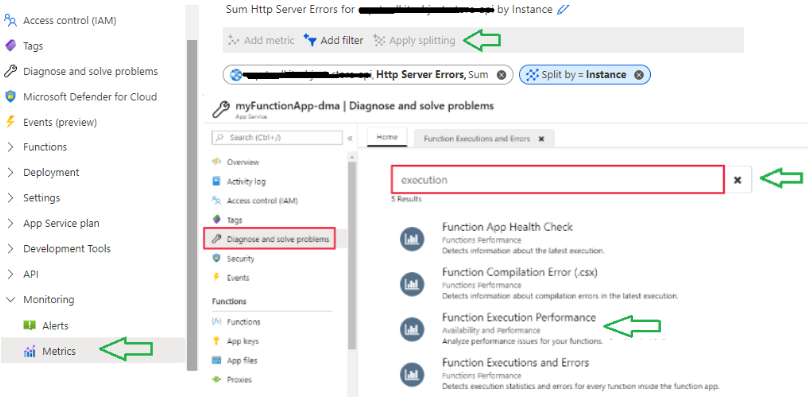Click the pencil icon to edit chart title
This screenshot has width=808, height=397.
click(563, 9)
